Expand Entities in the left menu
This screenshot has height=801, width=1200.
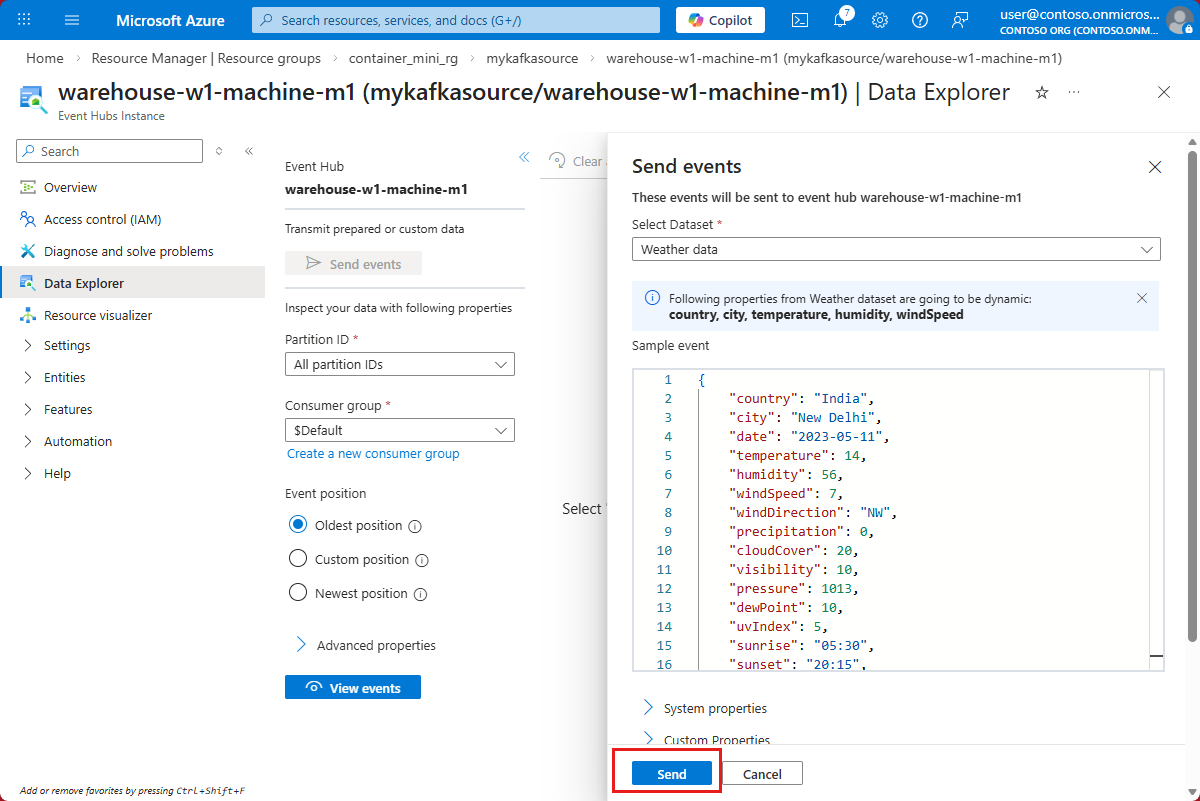point(54,378)
